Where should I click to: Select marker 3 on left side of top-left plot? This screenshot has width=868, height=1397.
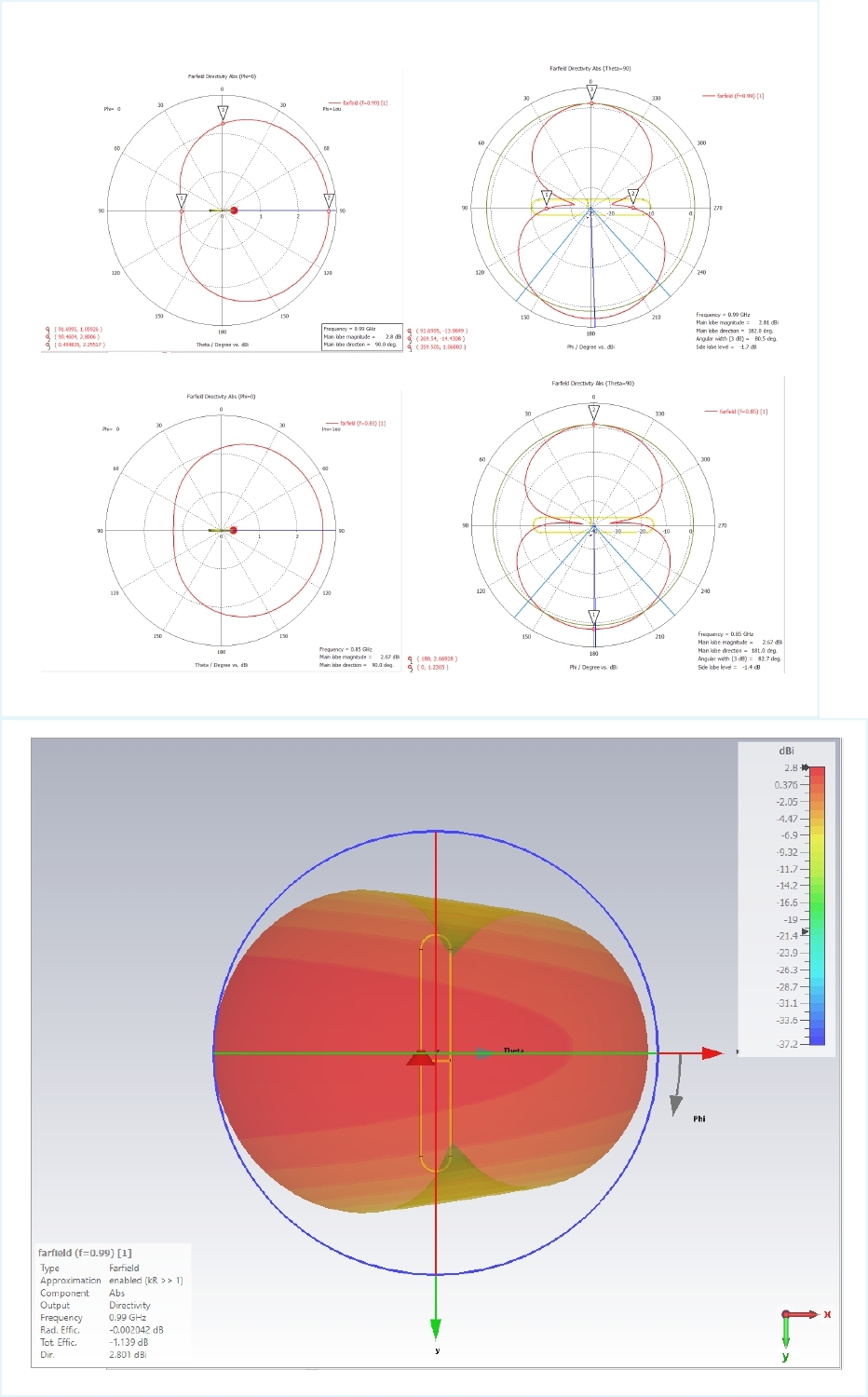click(182, 199)
